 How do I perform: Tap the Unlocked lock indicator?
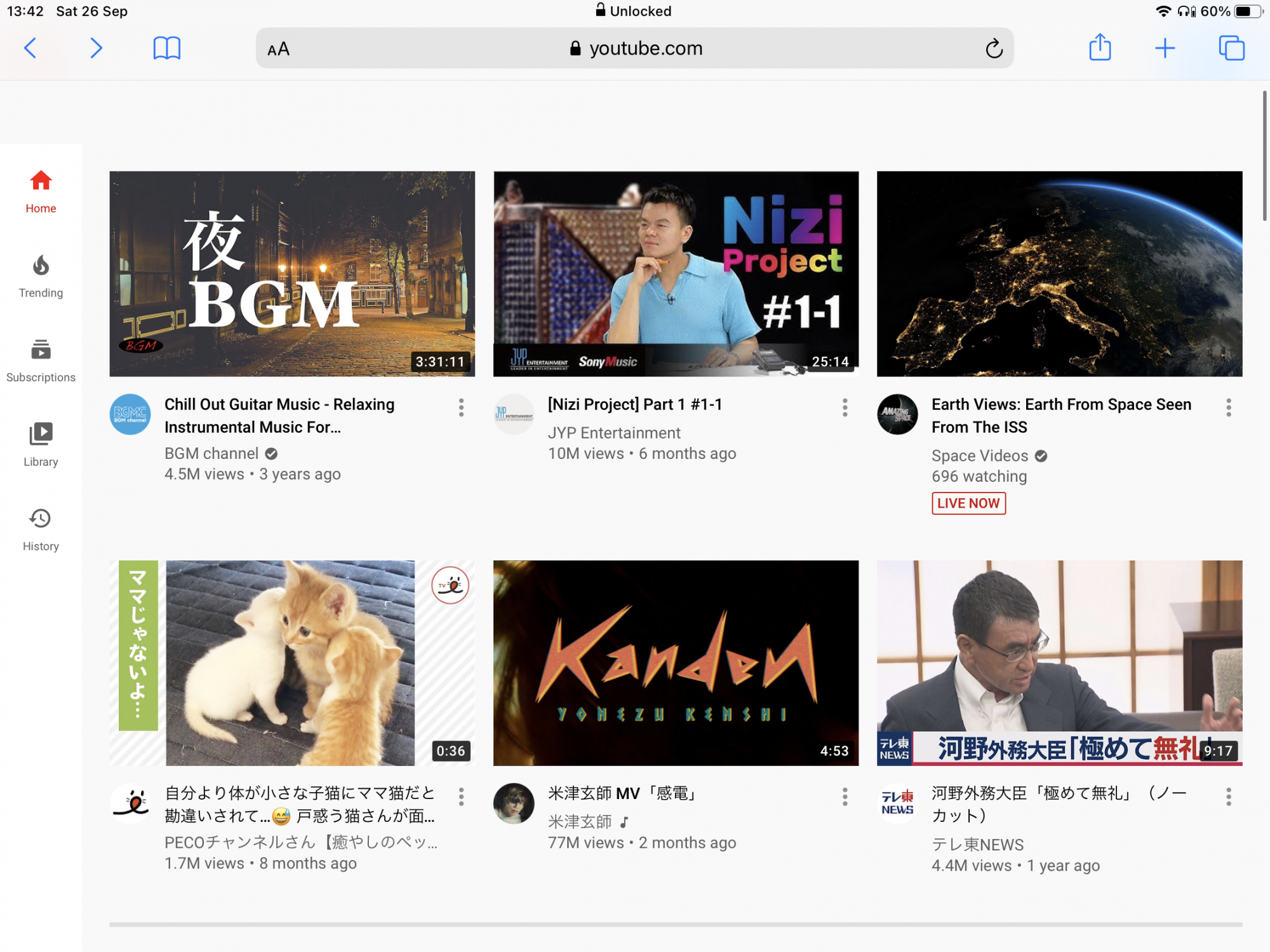click(x=633, y=11)
